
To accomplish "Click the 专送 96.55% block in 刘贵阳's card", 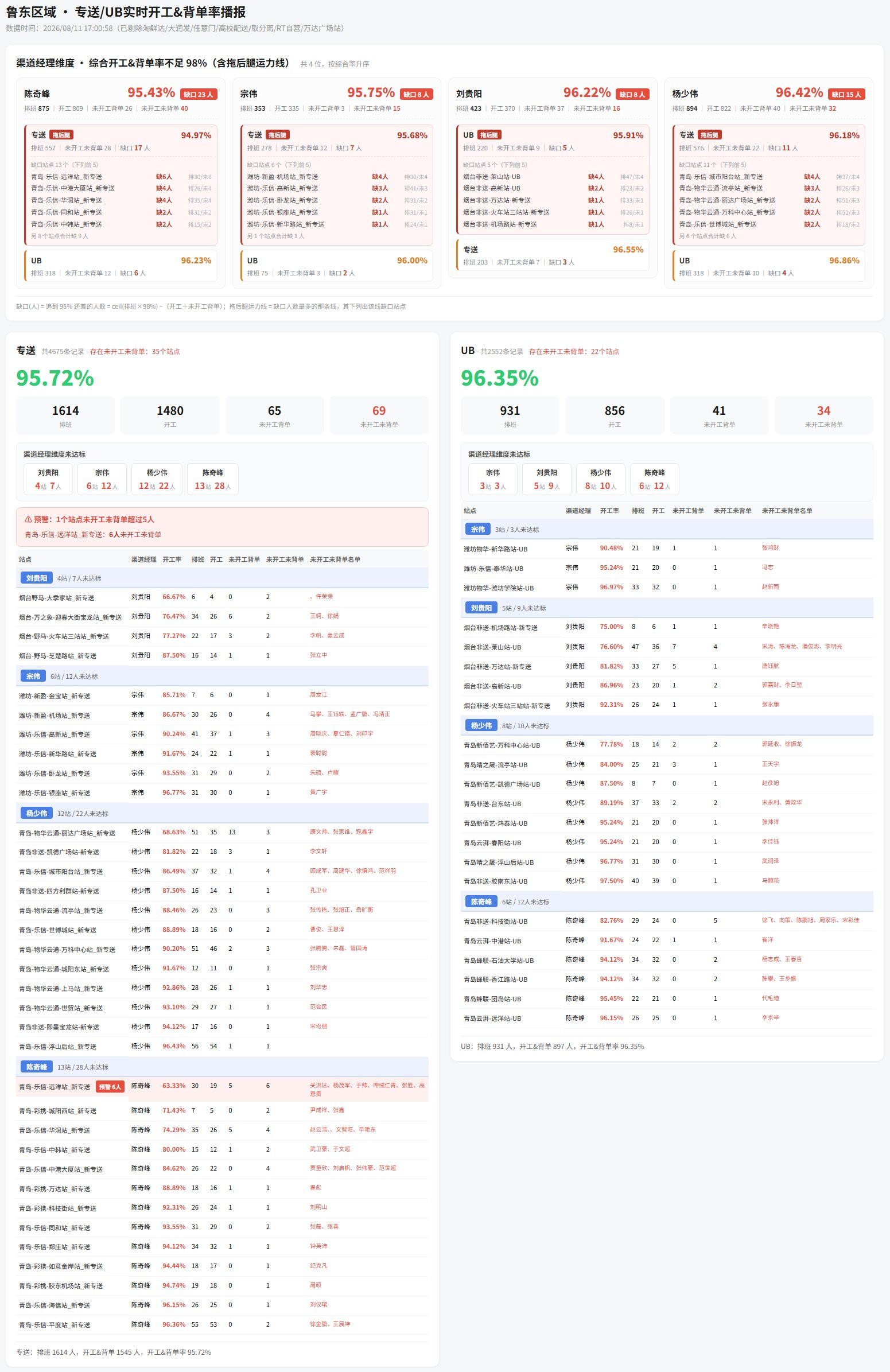I will point(553,255).
